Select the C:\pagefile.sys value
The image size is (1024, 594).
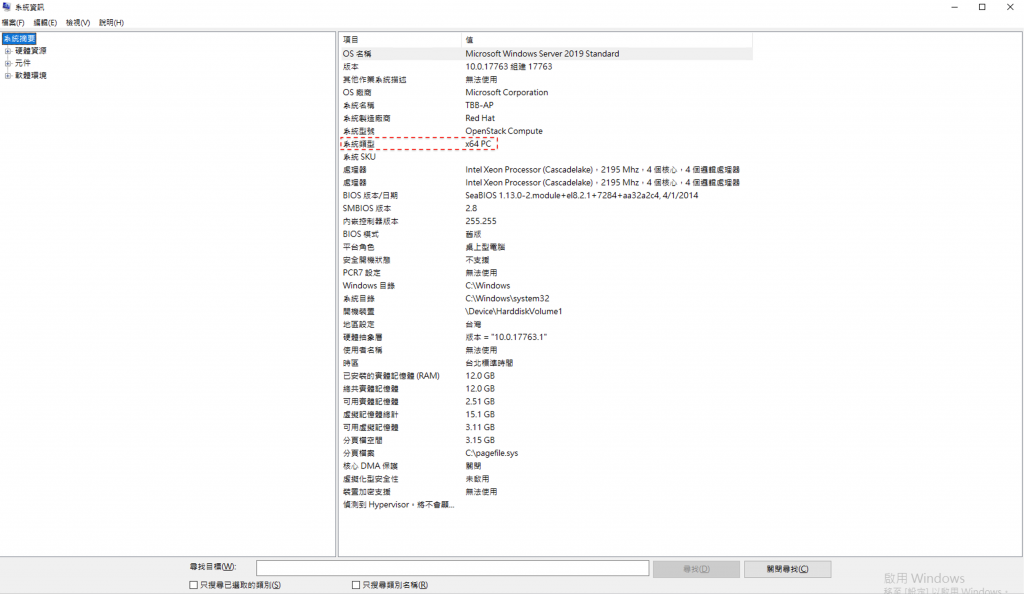pyautogui.click(x=492, y=453)
